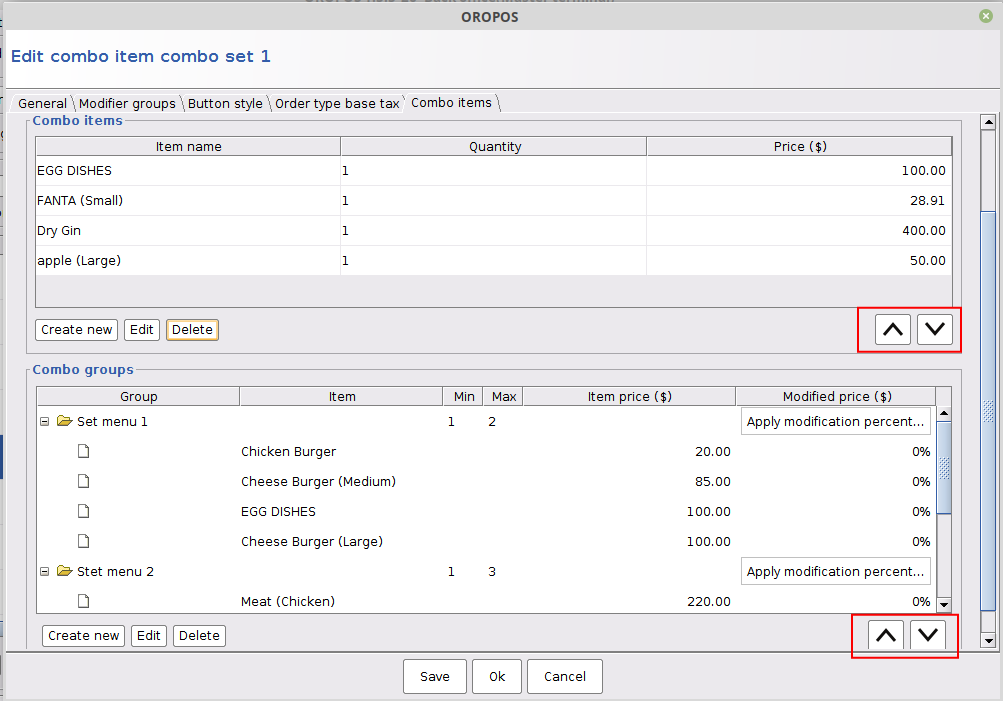Click the Set menu 1 folder icon
1003x701 pixels.
tap(64, 421)
